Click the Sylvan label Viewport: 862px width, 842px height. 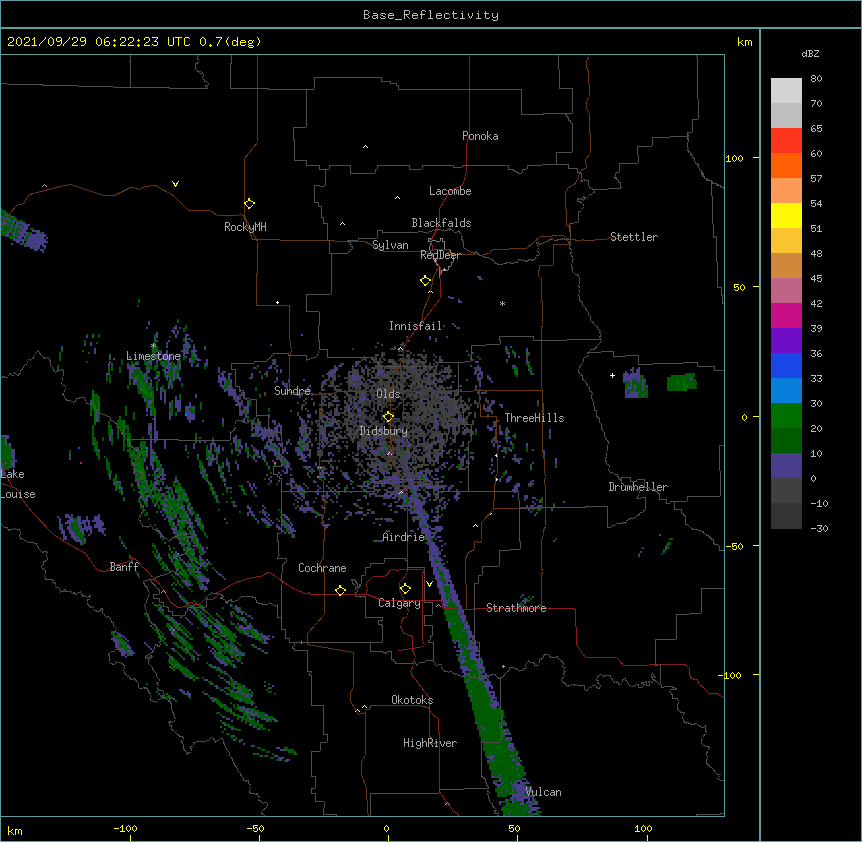tap(390, 245)
